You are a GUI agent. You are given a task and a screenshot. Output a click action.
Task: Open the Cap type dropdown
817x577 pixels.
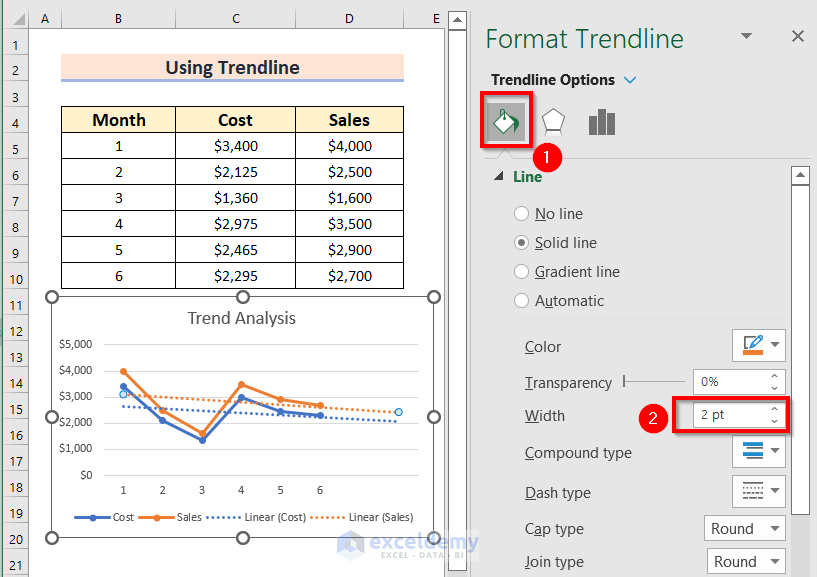[x=746, y=529]
